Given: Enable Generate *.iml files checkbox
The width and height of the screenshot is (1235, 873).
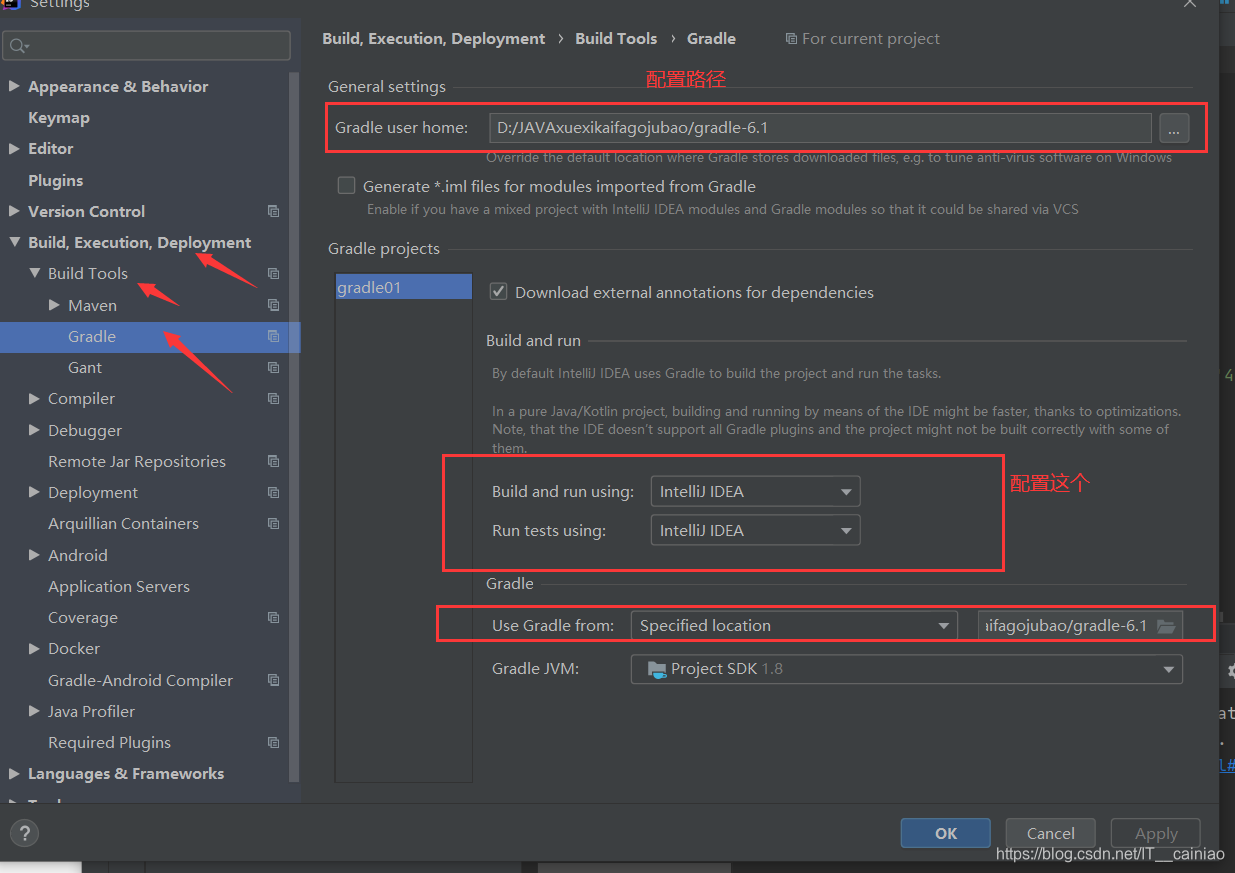Looking at the screenshot, I should (x=346, y=185).
